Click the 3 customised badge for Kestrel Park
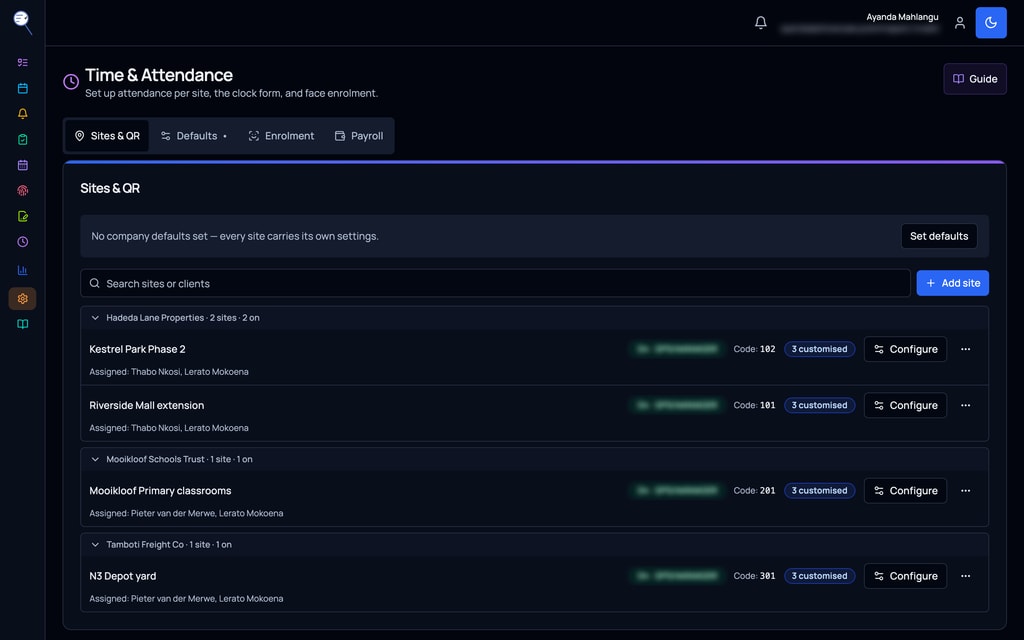1024x640 pixels. click(x=820, y=349)
